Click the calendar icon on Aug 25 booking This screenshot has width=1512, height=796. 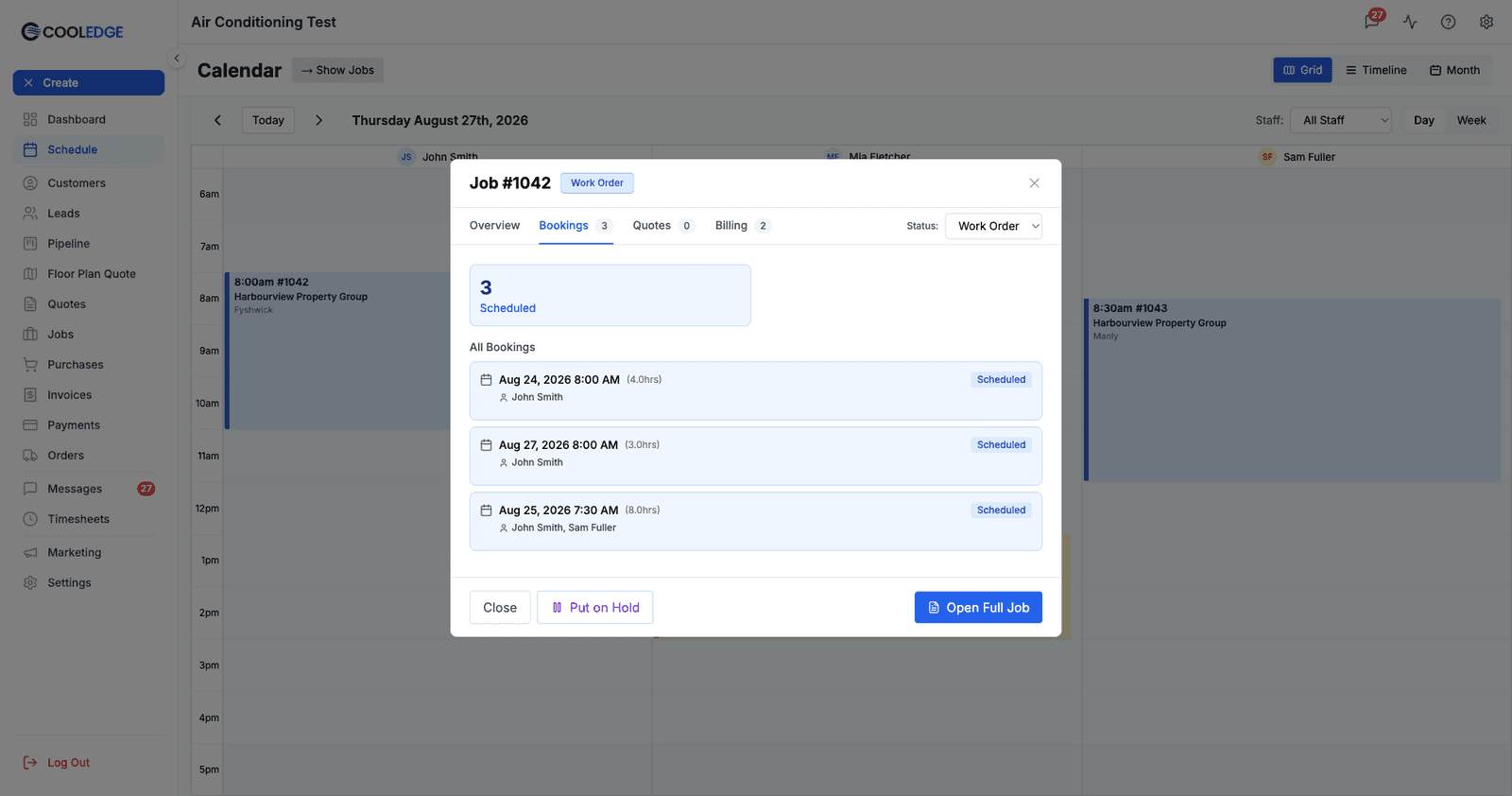[x=486, y=510]
